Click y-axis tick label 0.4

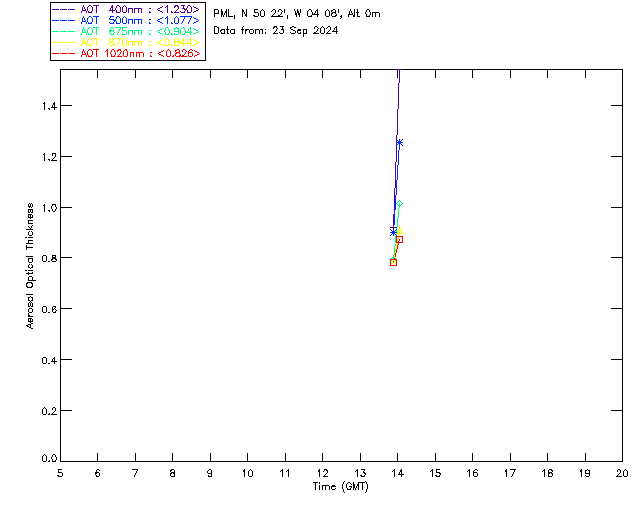coord(49,360)
